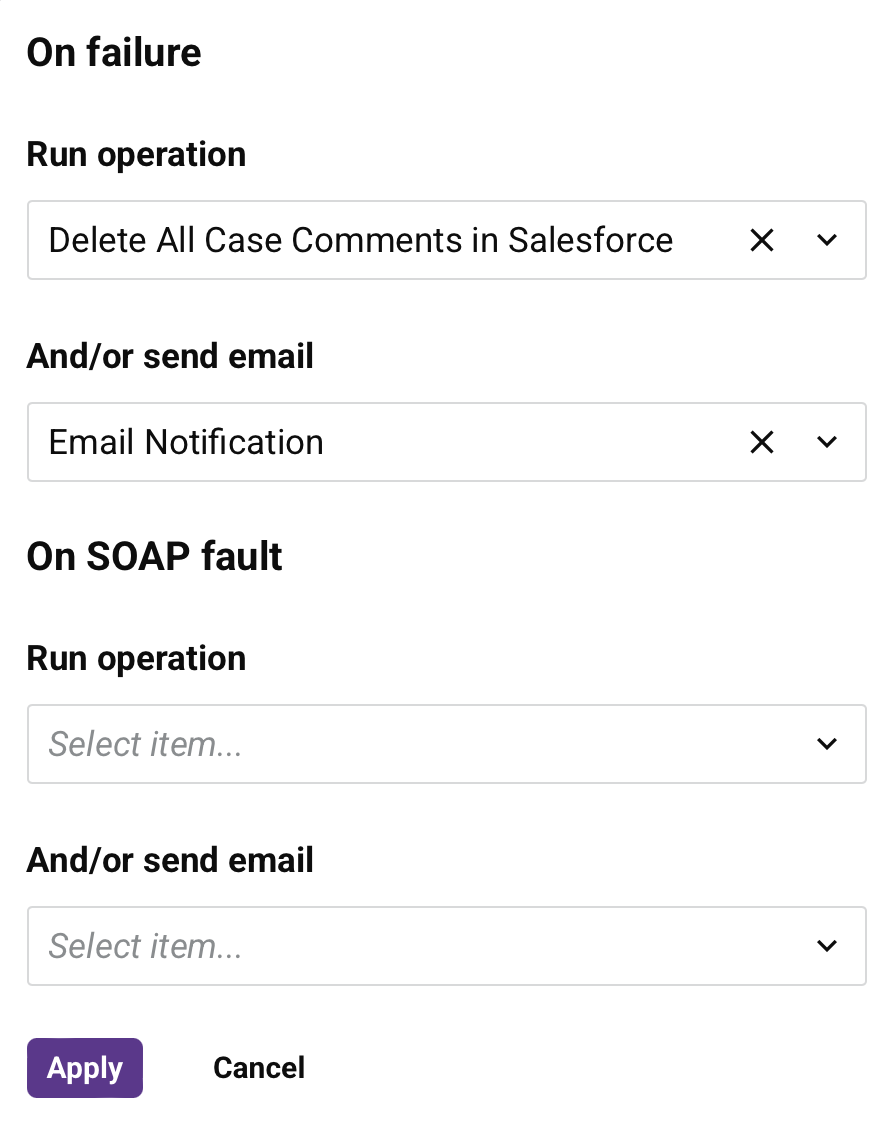Expand the On failure send email chevron
892x1124 pixels.
[826, 442]
